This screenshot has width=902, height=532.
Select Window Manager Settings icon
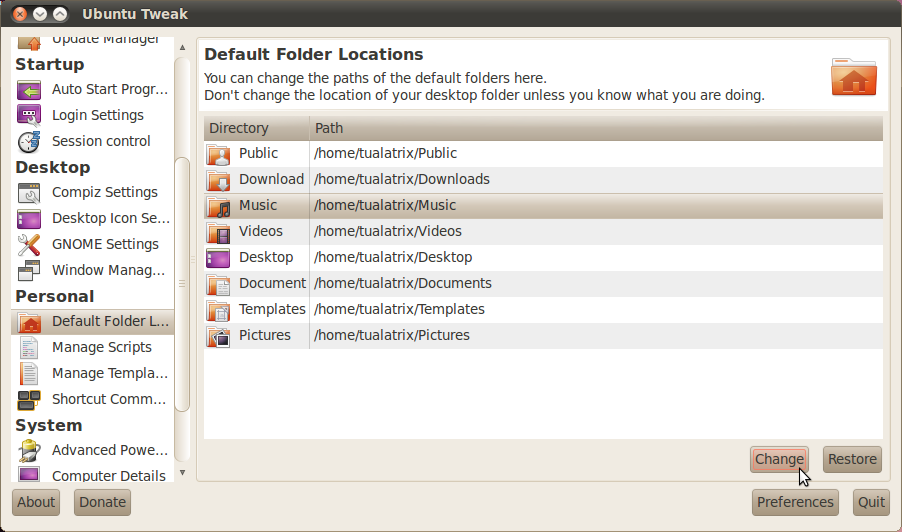pyautogui.click(x=29, y=270)
